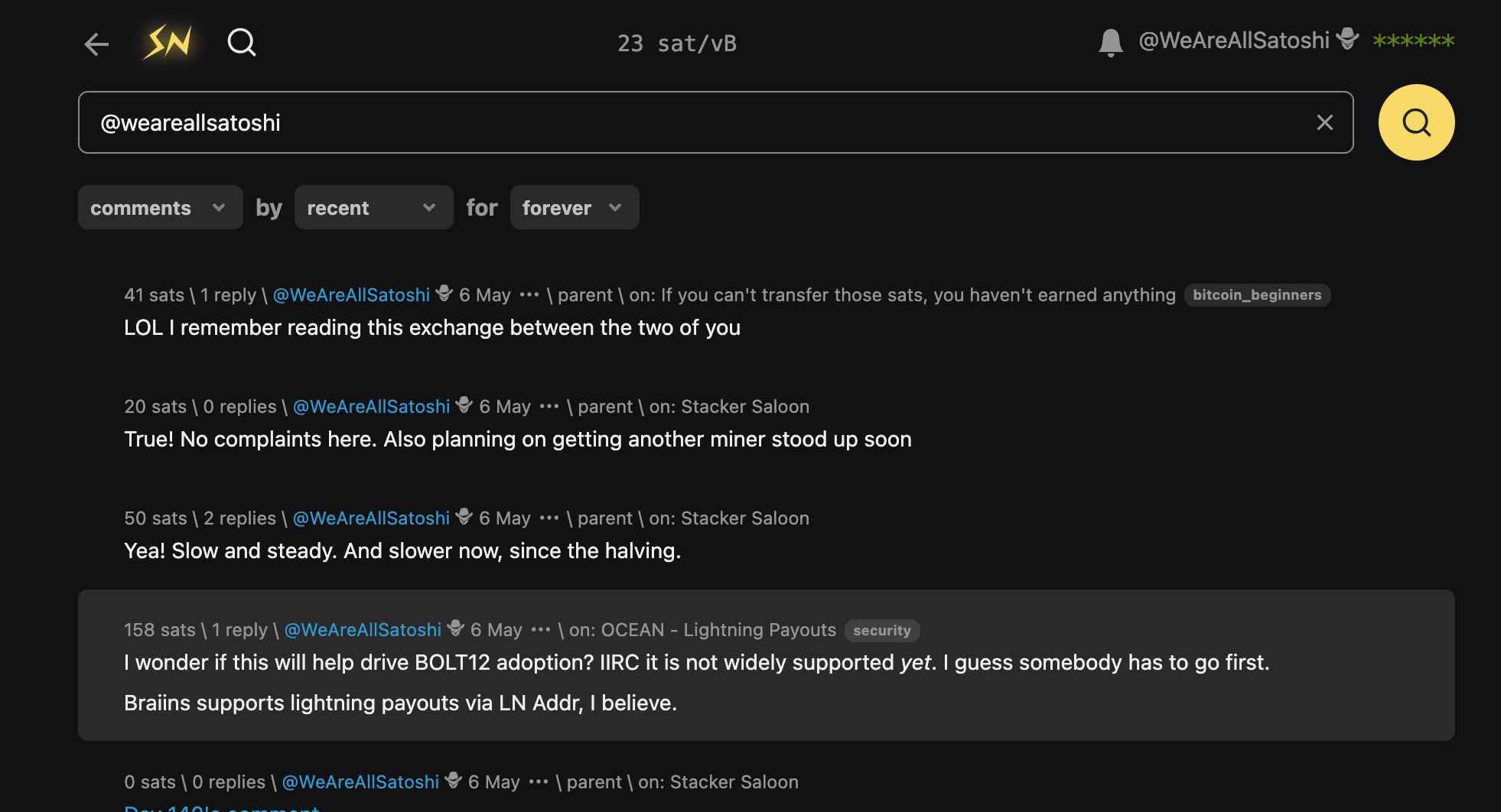1501x812 pixels.
Task: Open the three-dot menu on the OCEAN comment
Action: tap(541, 630)
